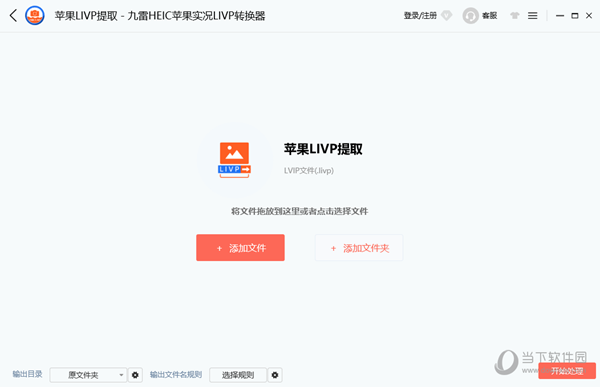This screenshot has height=387, width=600.
Task: Click the app logo in title bar
Action: click(x=35, y=16)
